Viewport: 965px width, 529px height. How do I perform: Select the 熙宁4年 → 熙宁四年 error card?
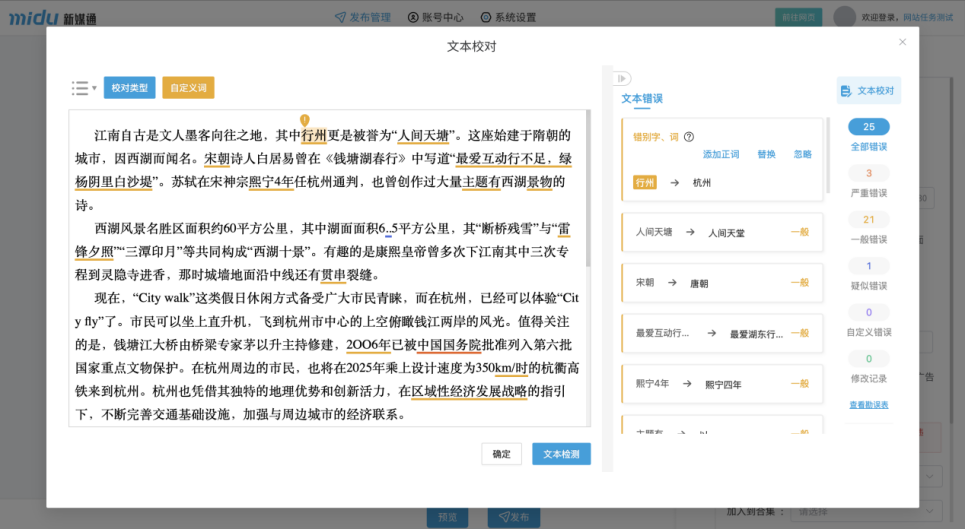point(723,384)
